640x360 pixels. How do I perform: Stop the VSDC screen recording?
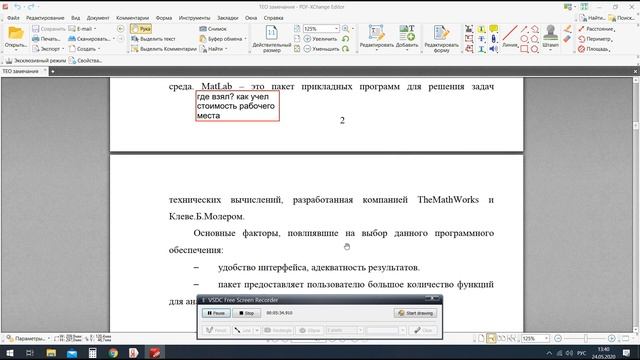pos(247,313)
